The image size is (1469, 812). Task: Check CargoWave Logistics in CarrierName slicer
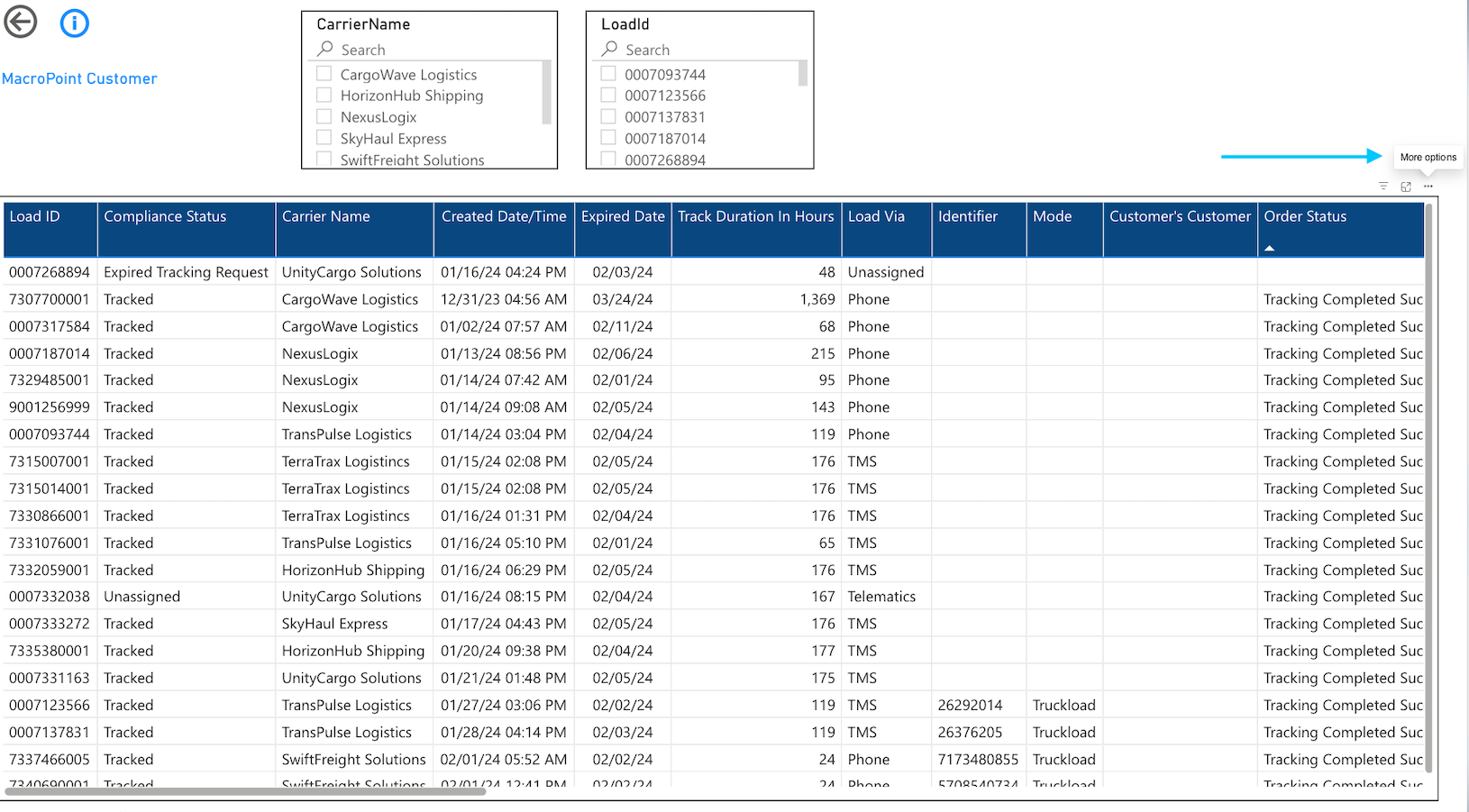point(324,74)
